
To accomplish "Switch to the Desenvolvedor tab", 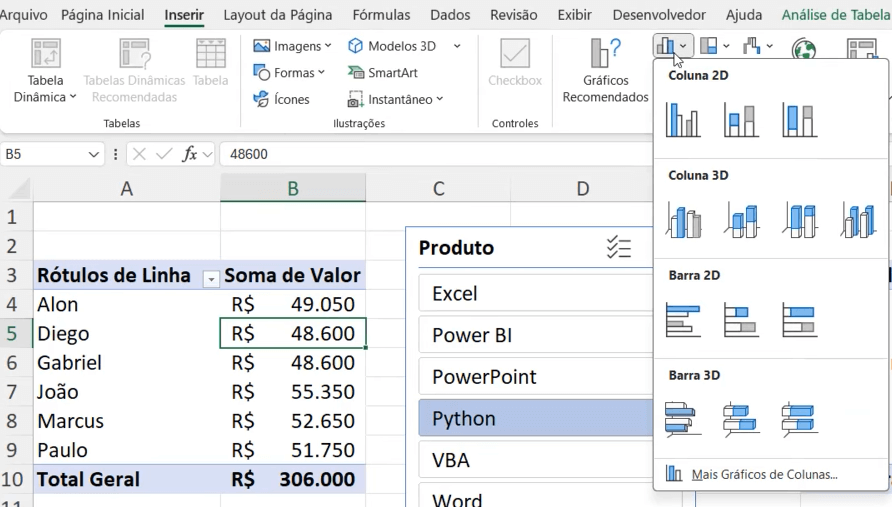I will coord(659,15).
